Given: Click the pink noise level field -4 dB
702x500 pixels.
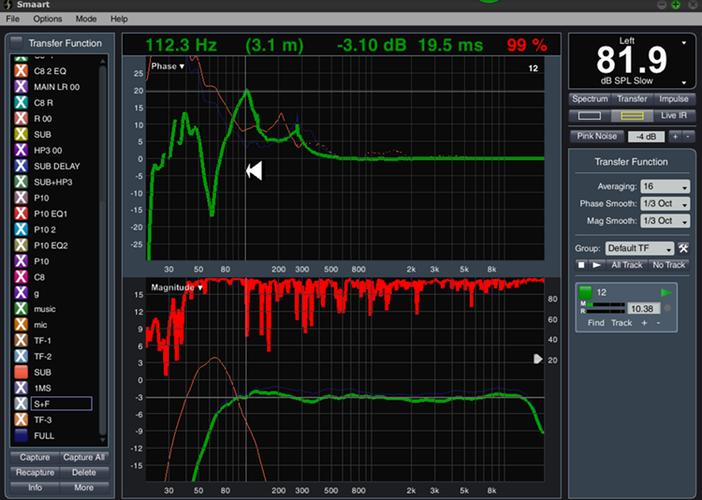Looking at the screenshot, I should pos(646,137).
